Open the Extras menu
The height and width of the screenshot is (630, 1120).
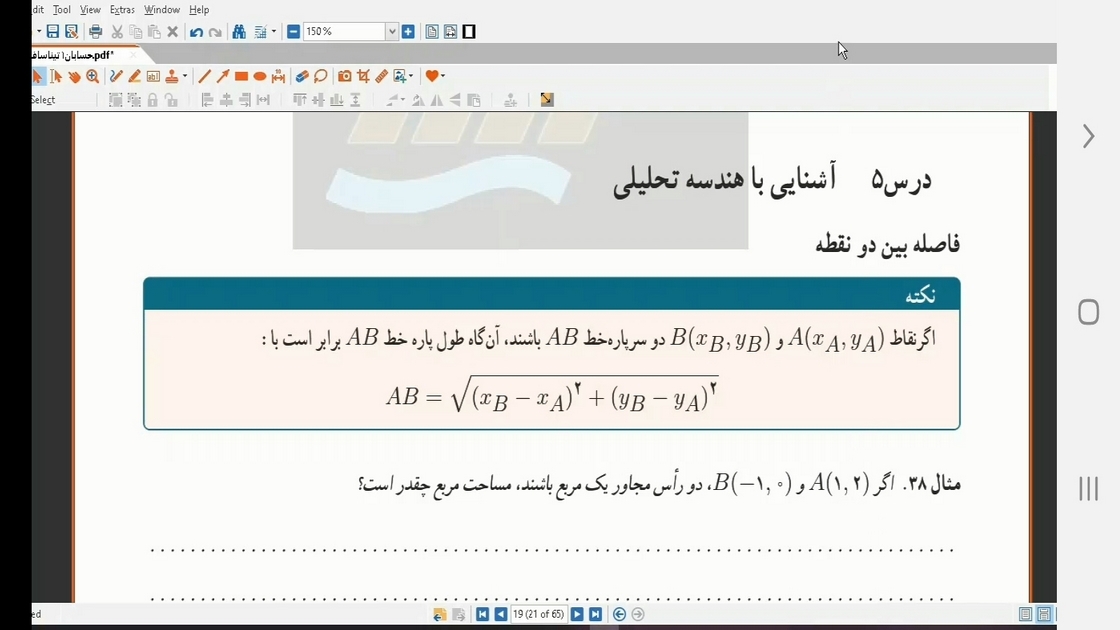tap(122, 10)
